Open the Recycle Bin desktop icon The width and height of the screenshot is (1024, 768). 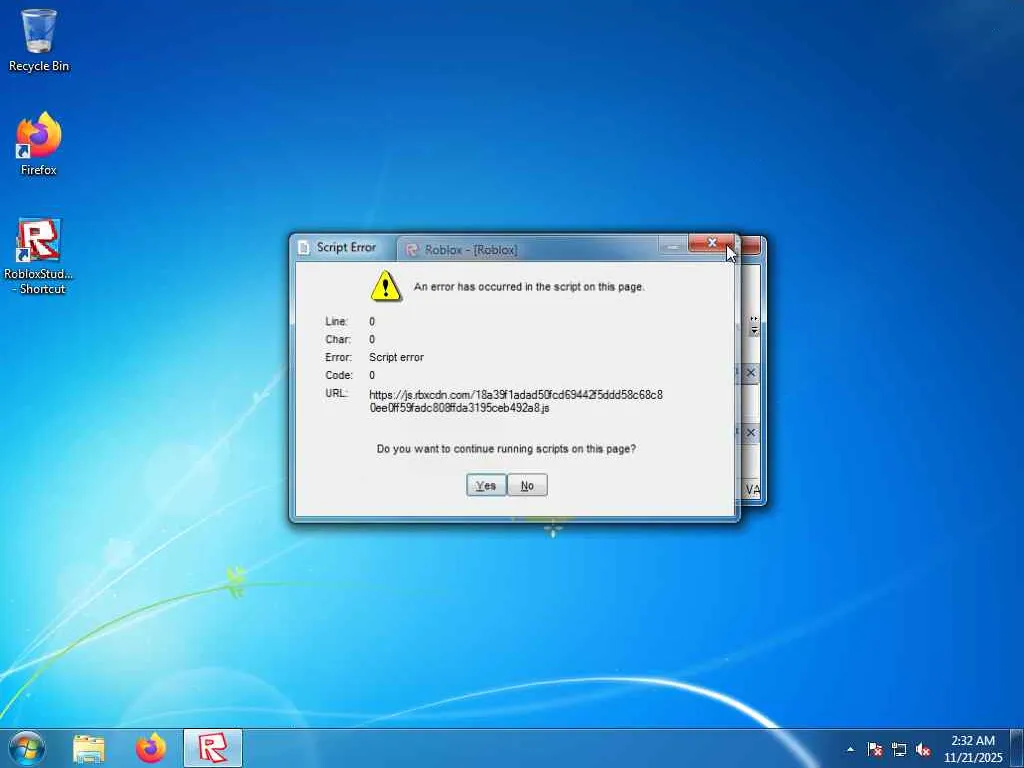tap(39, 40)
